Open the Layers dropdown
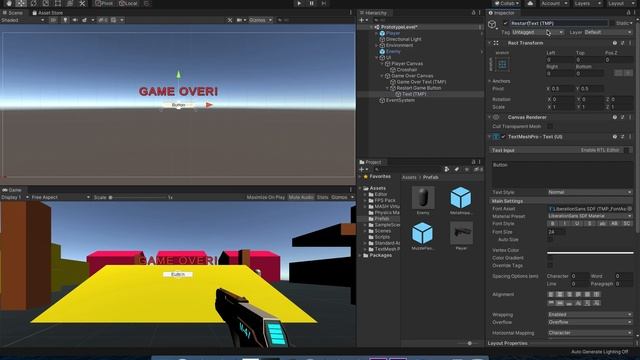 tap(587, 3)
